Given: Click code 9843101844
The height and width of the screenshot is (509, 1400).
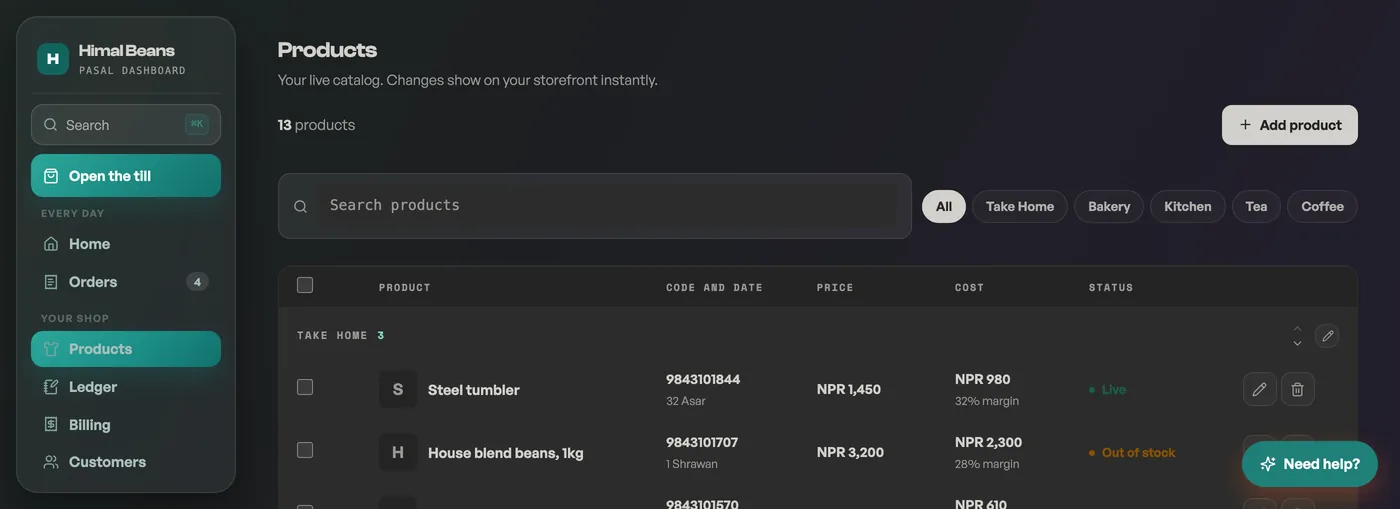Looking at the screenshot, I should tap(703, 379).
